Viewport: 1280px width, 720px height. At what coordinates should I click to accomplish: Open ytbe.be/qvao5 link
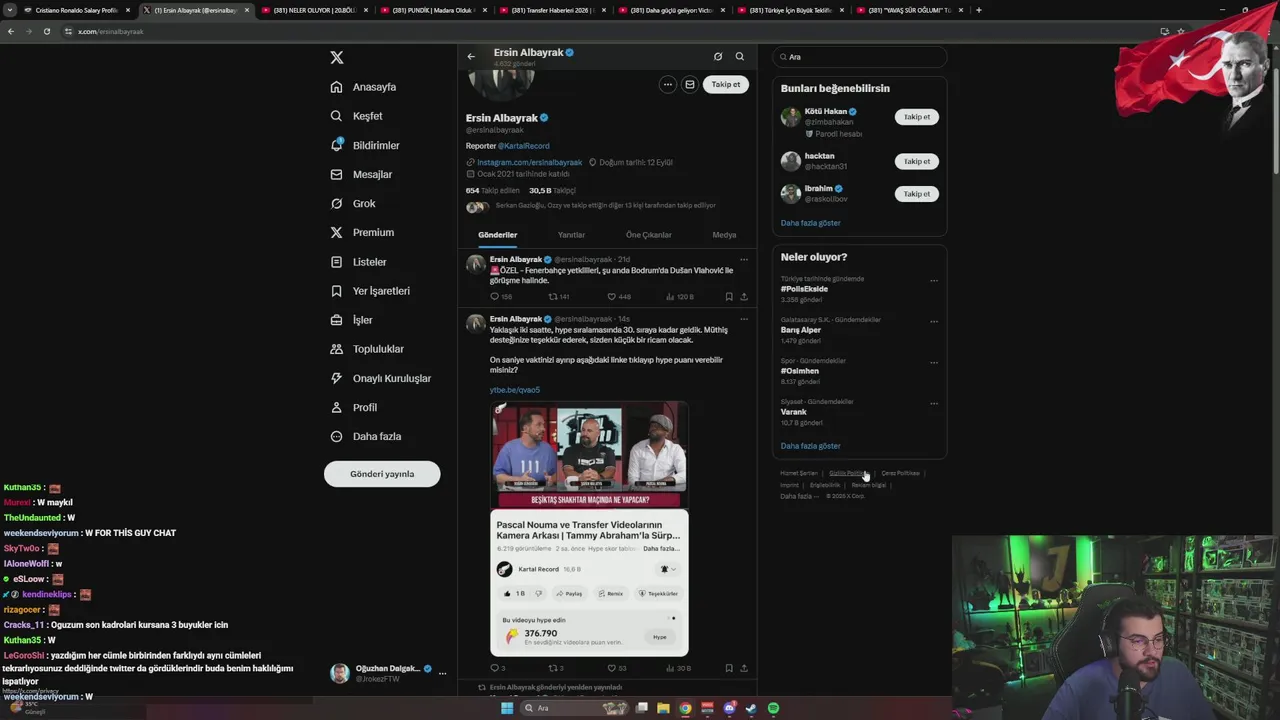(515, 390)
